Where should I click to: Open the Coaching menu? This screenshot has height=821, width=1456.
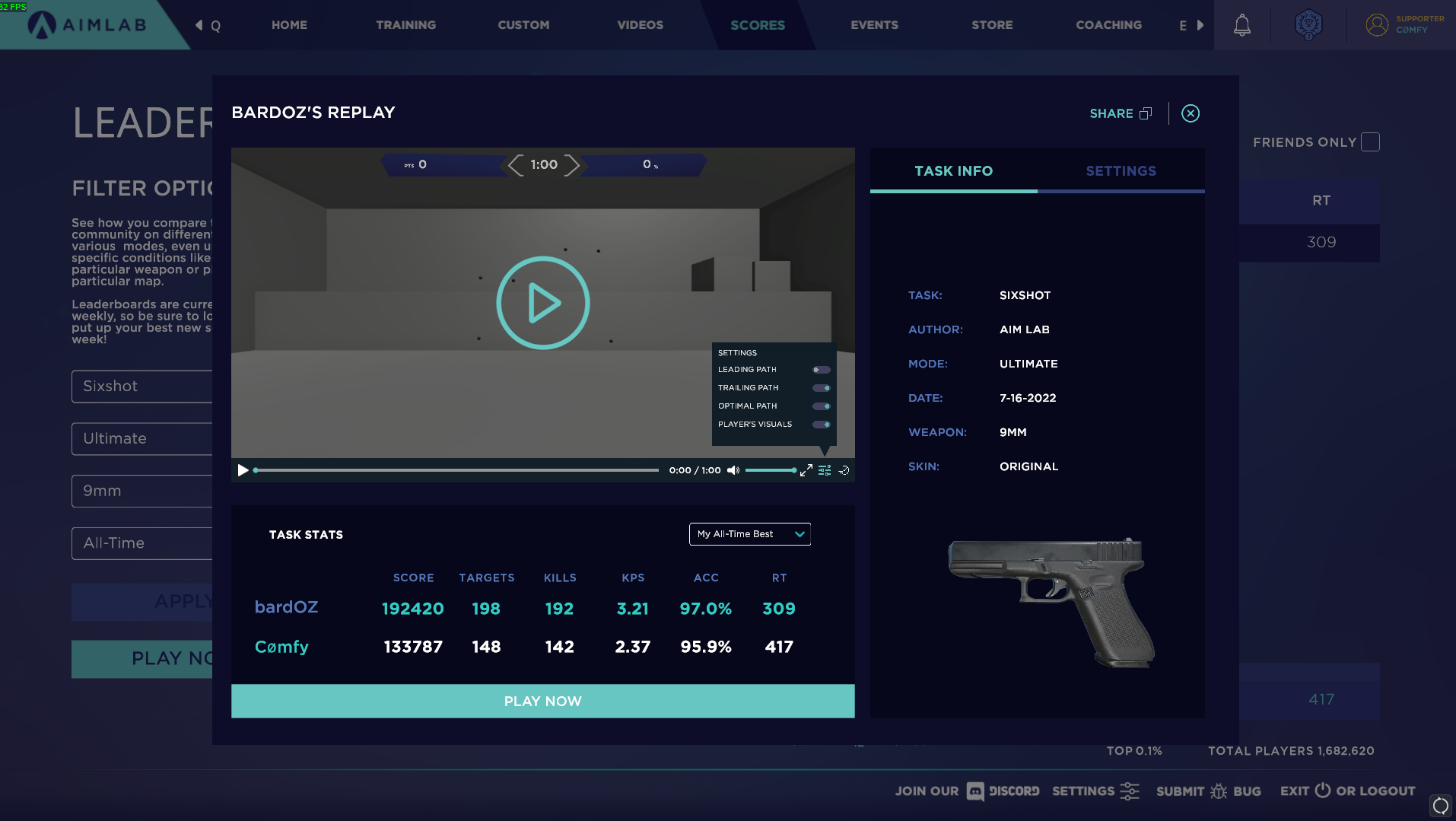point(1108,25)
